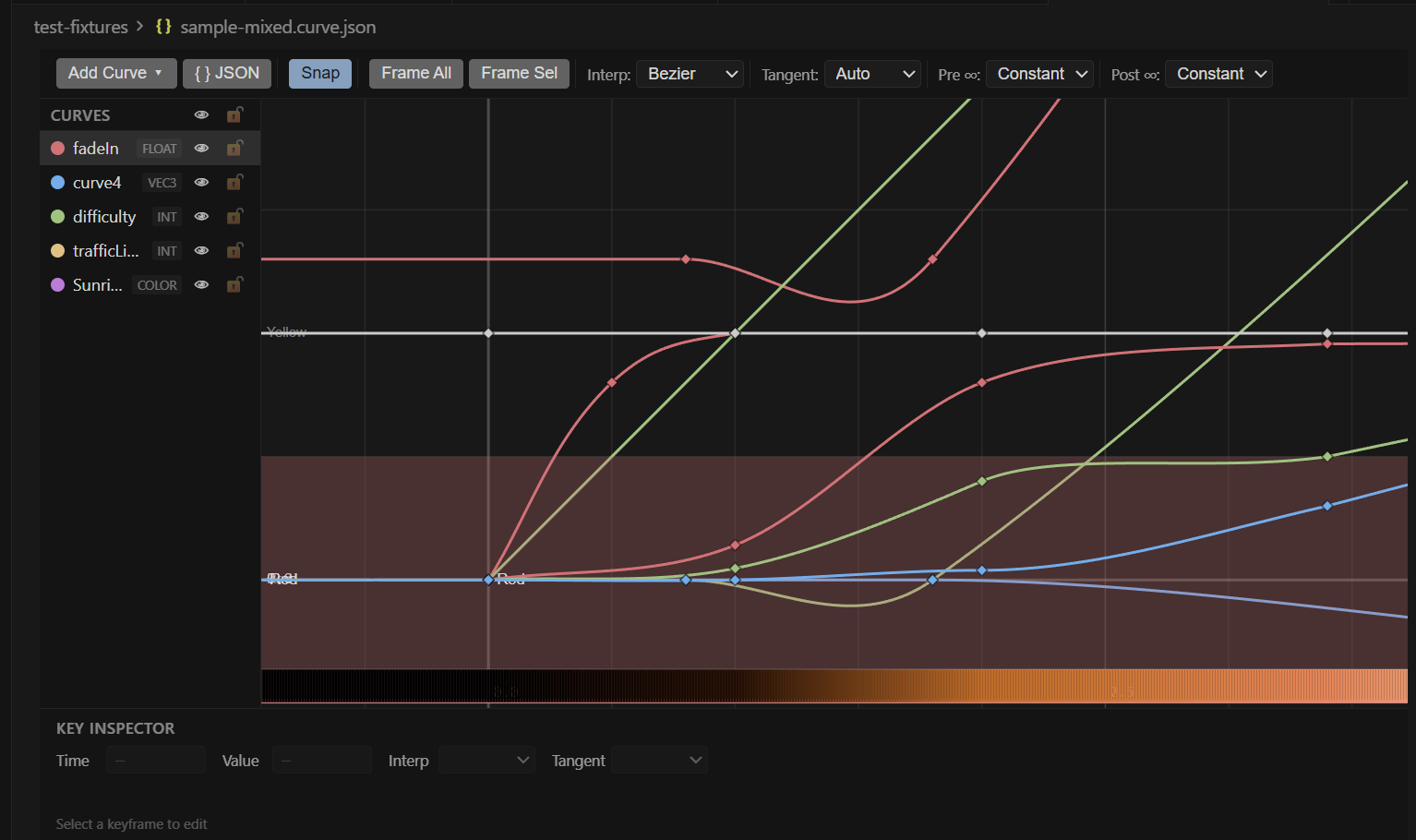Screen dimensions: 1416x840
Task: Lock the trafficLi curve
Action: click(235, 250)
